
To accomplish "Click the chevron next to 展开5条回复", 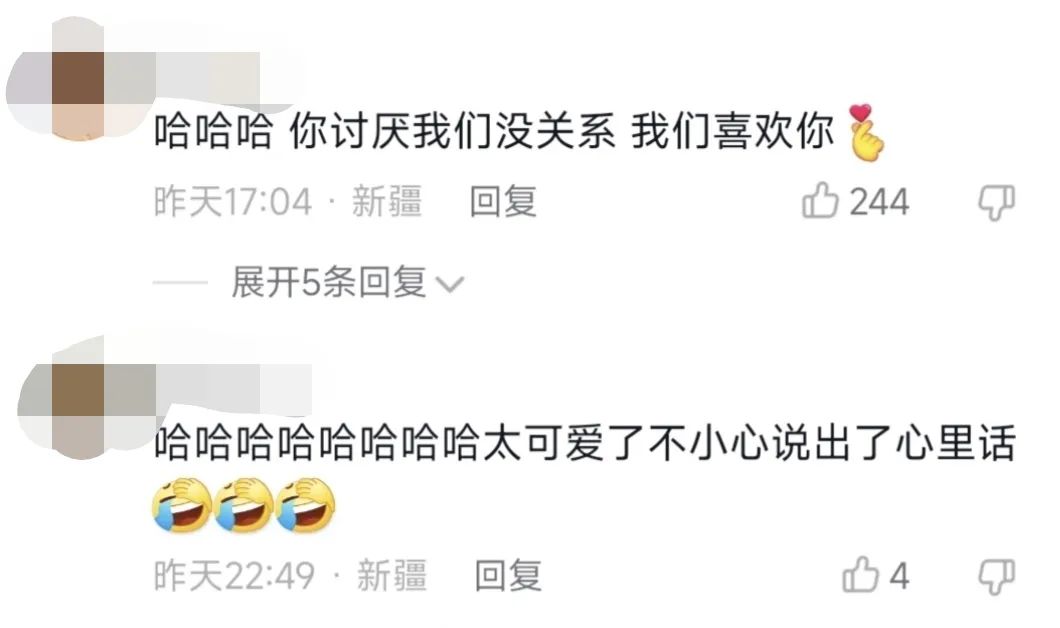I will click(x=450, y=284).
